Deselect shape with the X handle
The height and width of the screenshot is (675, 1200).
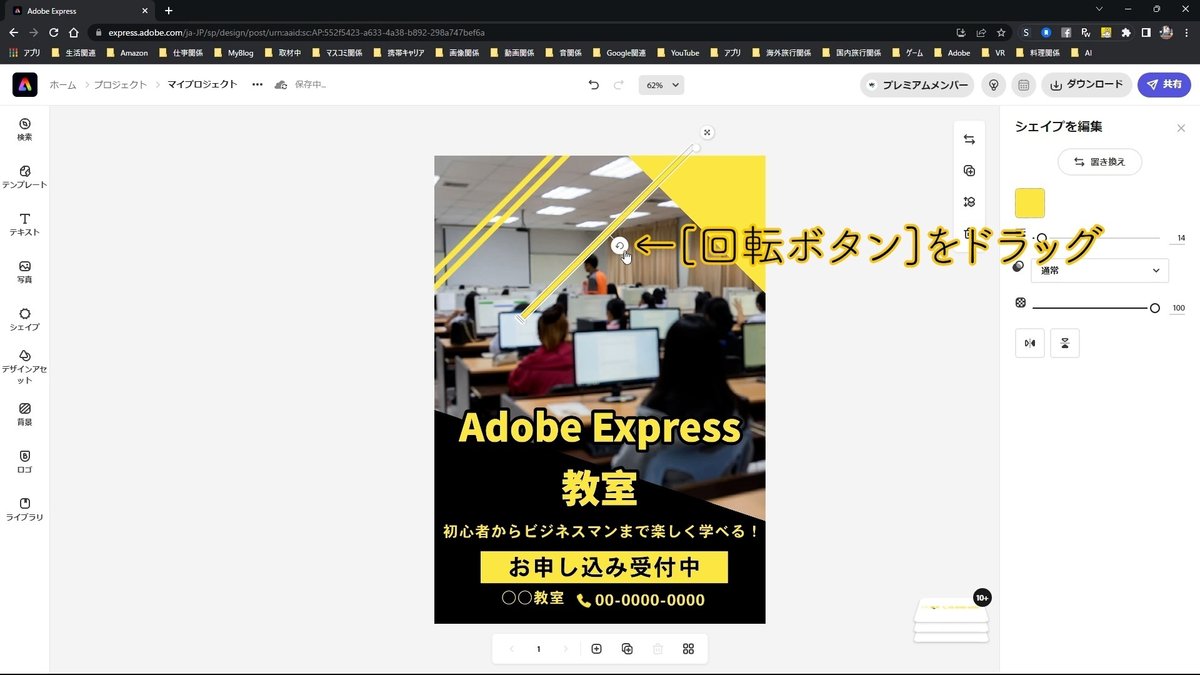coord(707,132)
